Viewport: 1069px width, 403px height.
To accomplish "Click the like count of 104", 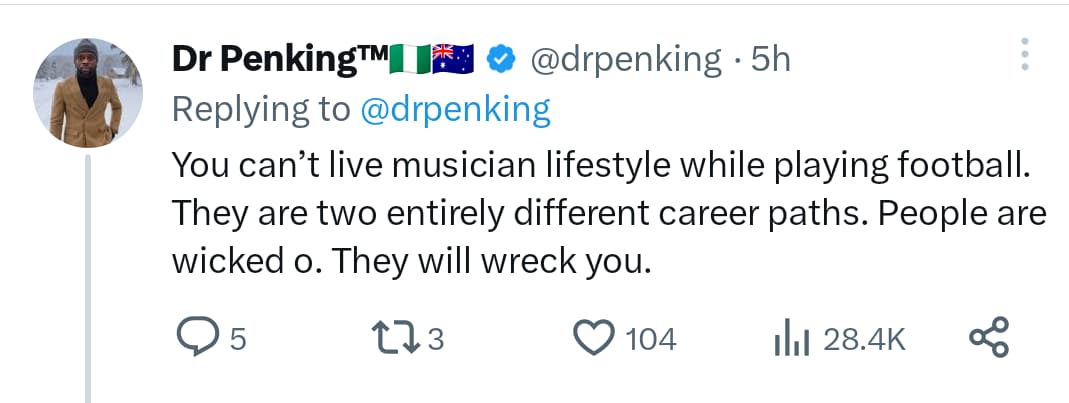I will [x=650, y=340].
